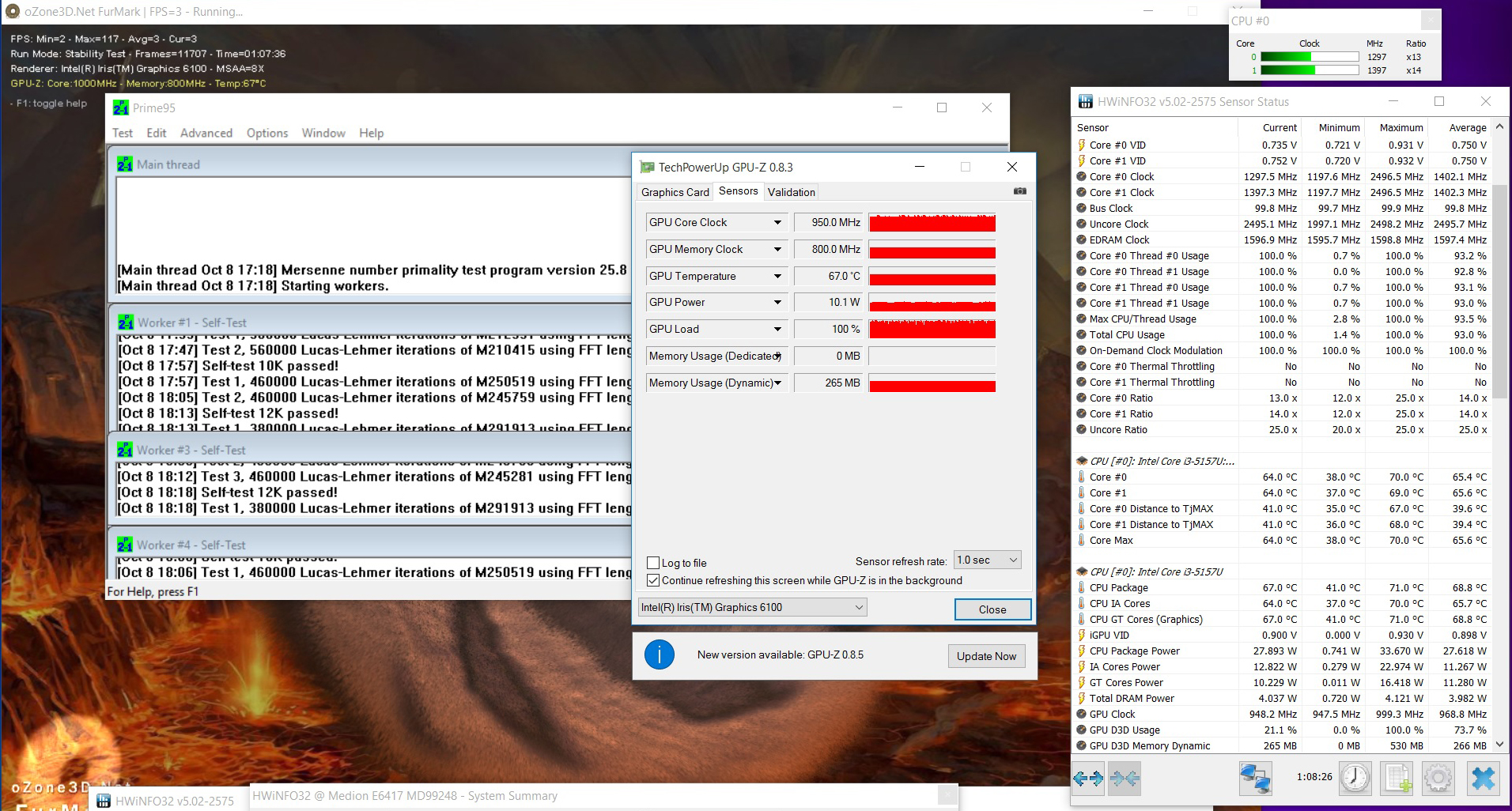Click the clock reset icon in HWiNFO
The height and width of the screenshot is (811, 1512).
1355,778
